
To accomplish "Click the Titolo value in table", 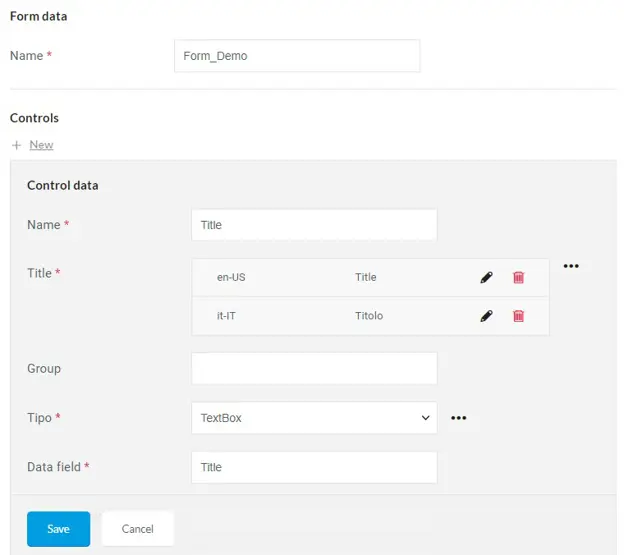I will pyautogui.click(x=369, y=316).
